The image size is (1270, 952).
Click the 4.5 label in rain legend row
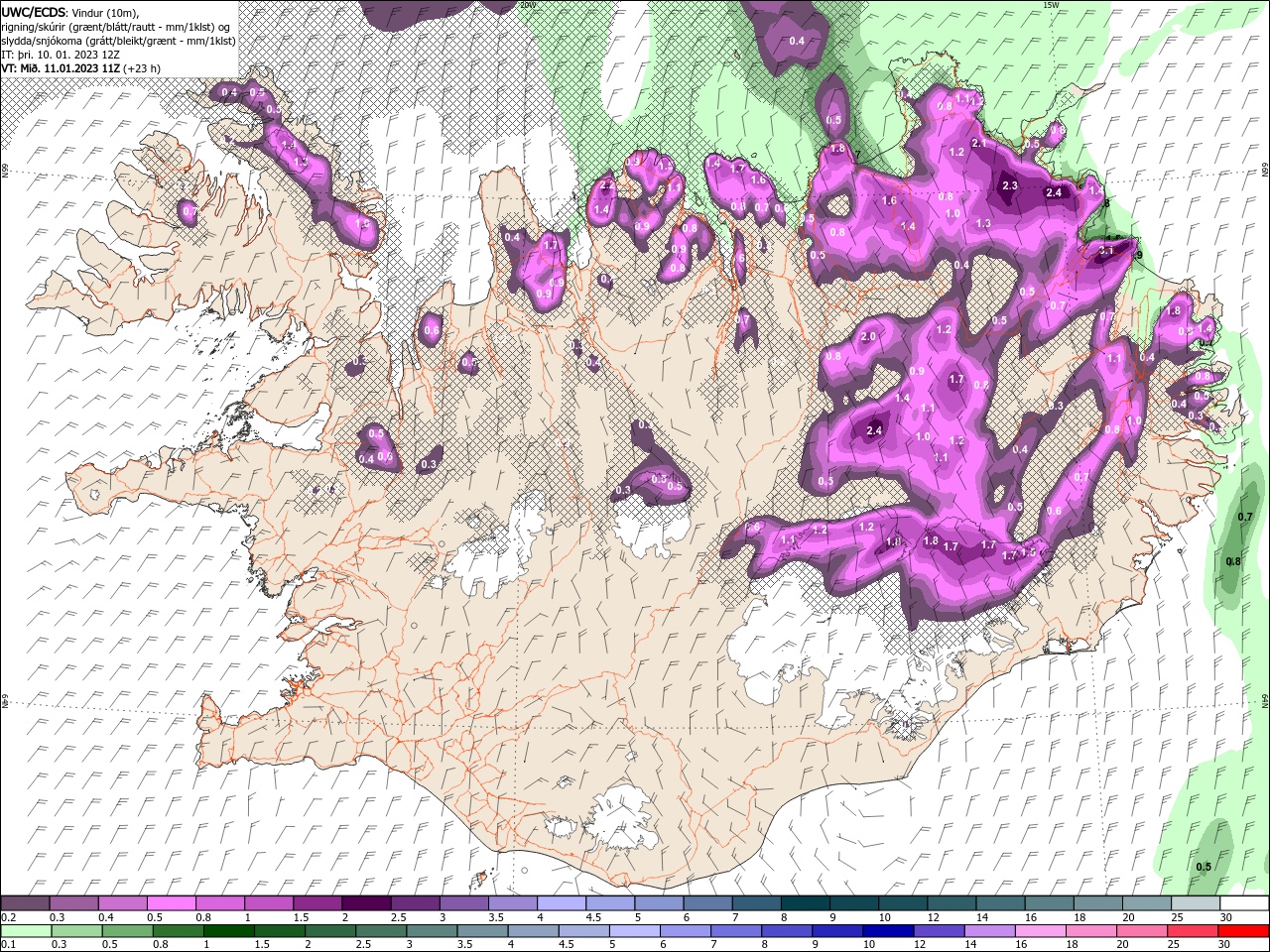[x=567, y=945]
